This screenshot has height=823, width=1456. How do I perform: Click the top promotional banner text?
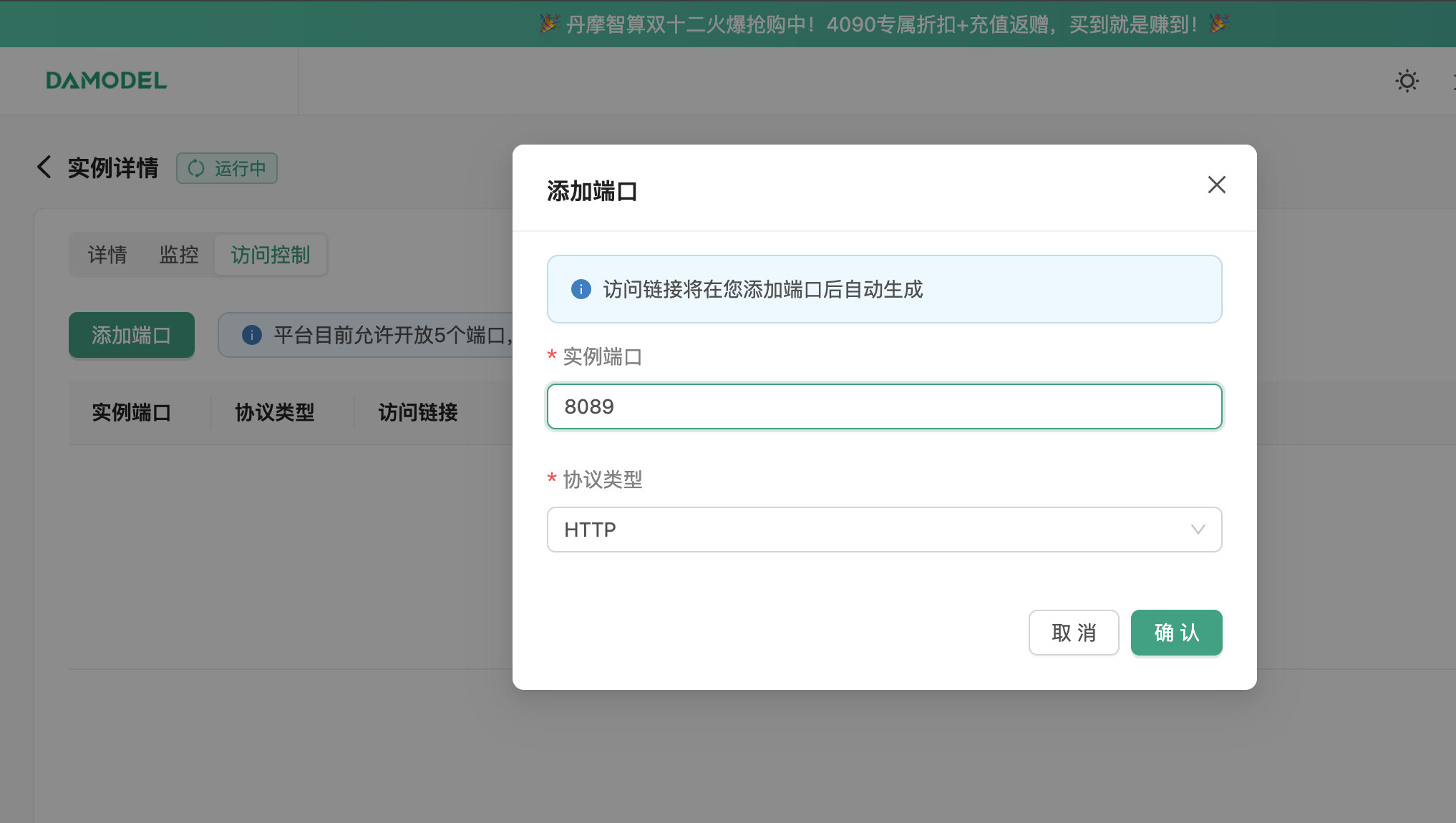[882, 24]
